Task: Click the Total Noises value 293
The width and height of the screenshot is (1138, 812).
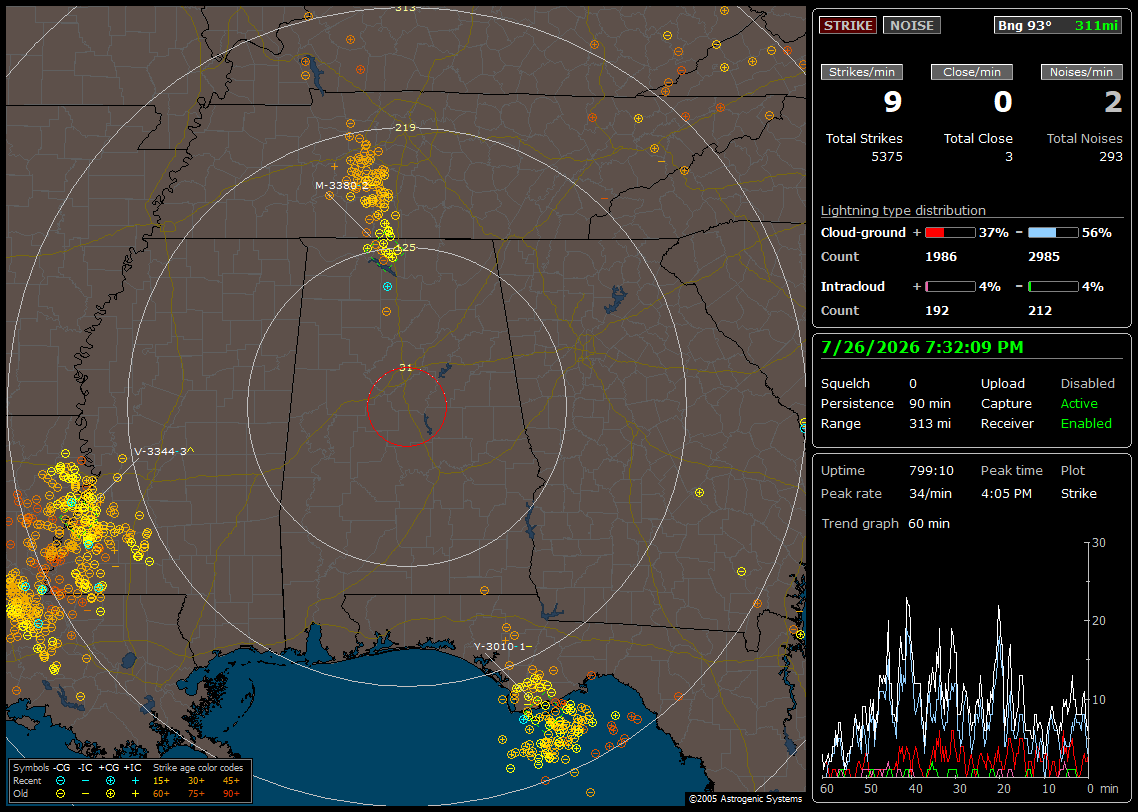Action: (1110, 157)
